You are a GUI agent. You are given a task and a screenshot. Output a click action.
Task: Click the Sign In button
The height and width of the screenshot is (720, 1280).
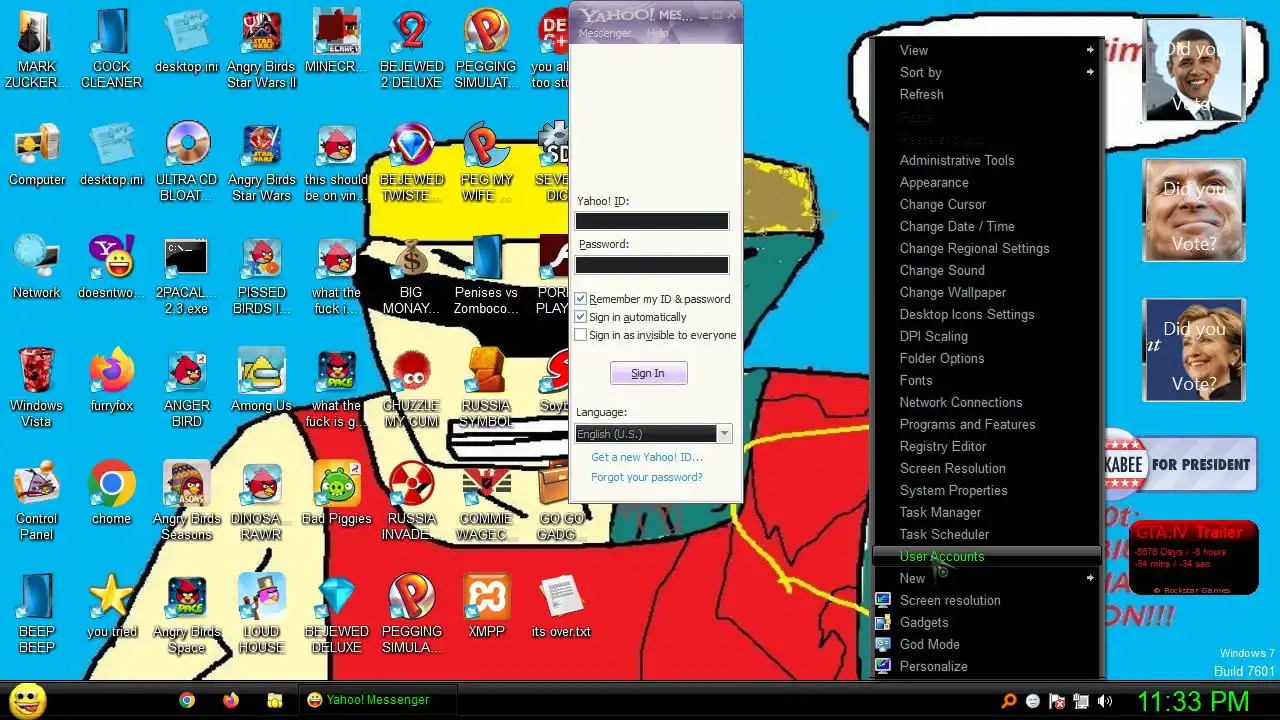tap(648, 373)
